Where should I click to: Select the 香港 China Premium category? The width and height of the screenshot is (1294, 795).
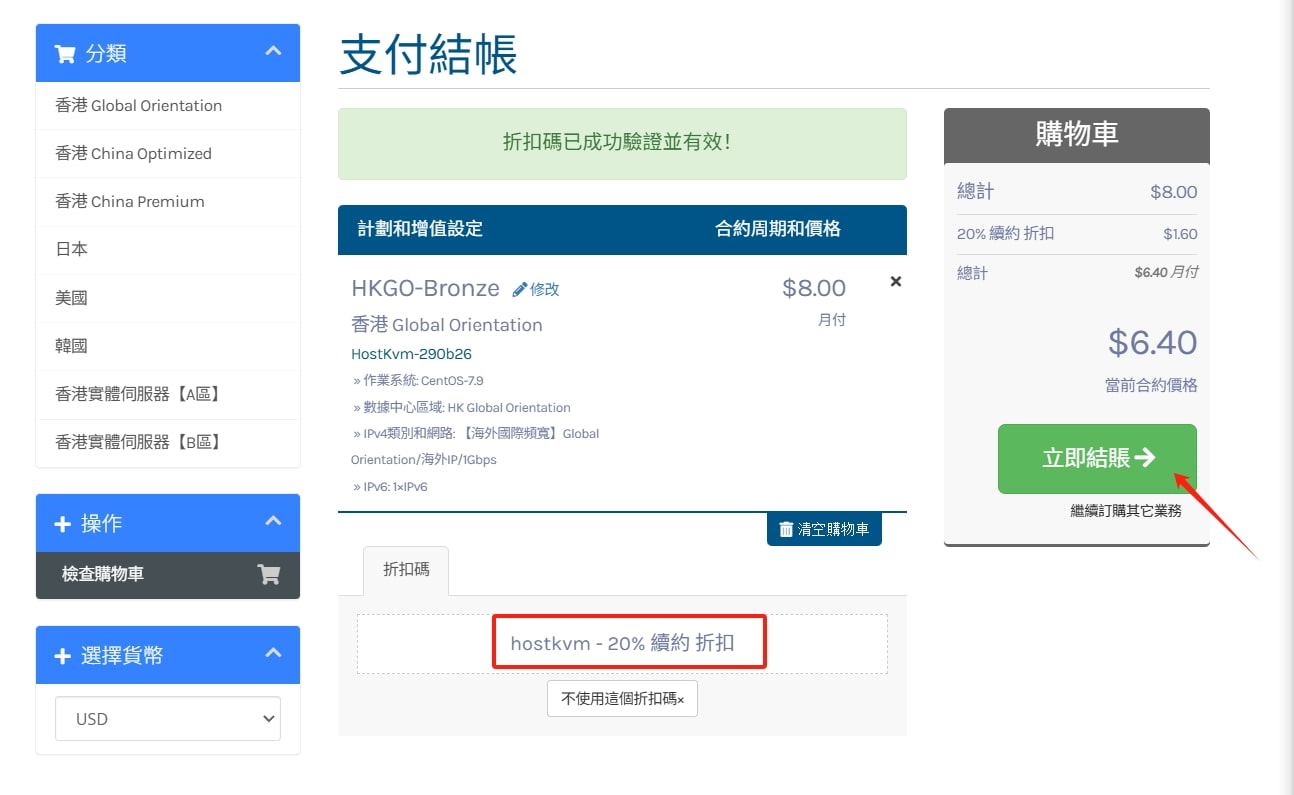(x=131, y=201)
